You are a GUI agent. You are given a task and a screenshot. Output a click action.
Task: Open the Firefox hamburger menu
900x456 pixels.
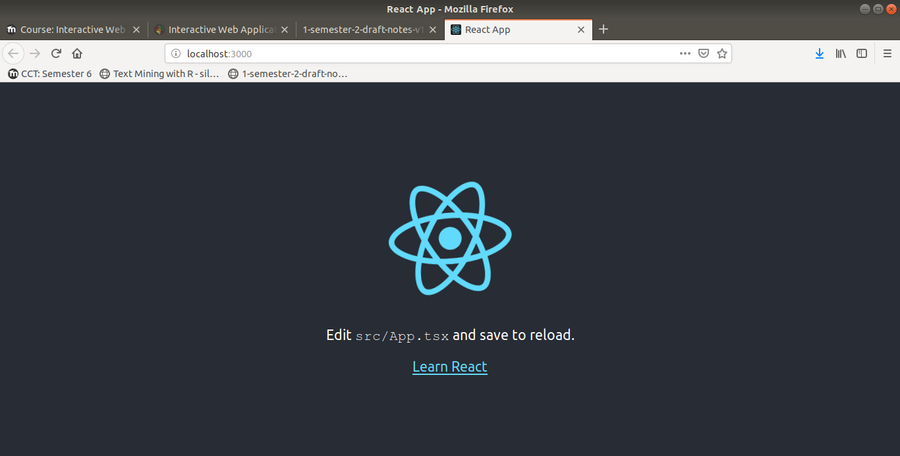pos(886,53)
